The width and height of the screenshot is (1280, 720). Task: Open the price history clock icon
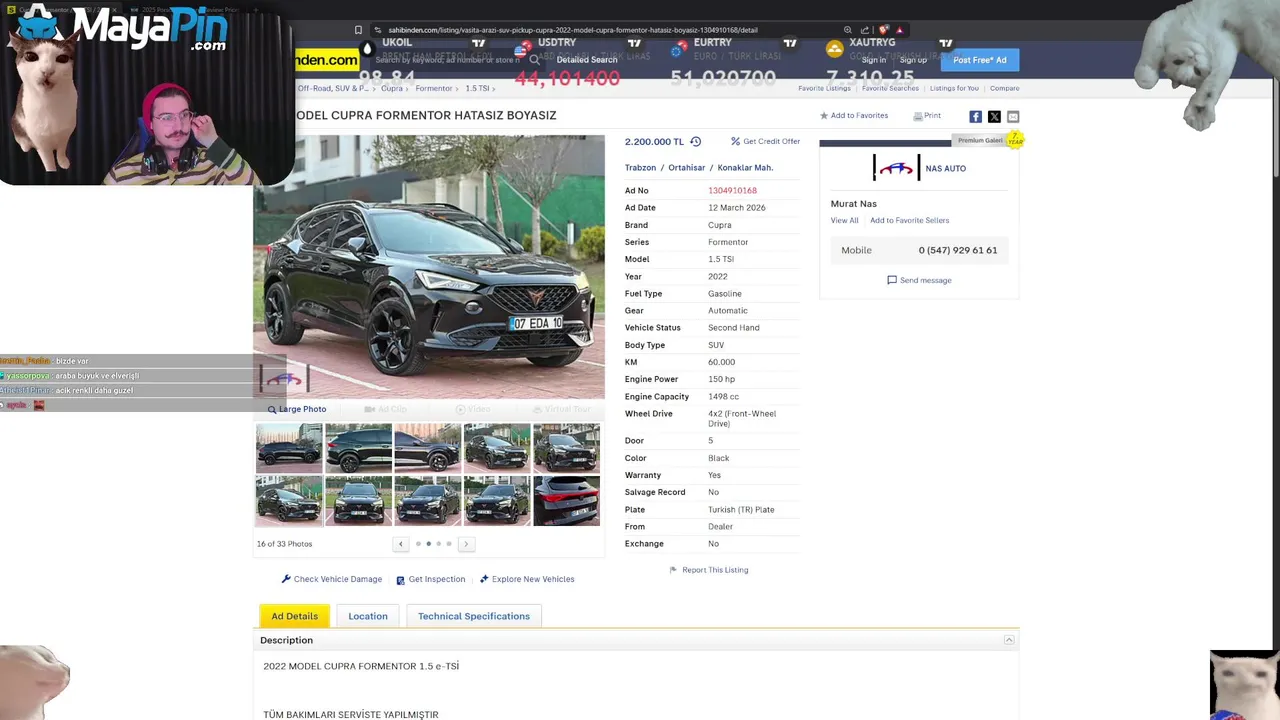(x=696, y=142)
